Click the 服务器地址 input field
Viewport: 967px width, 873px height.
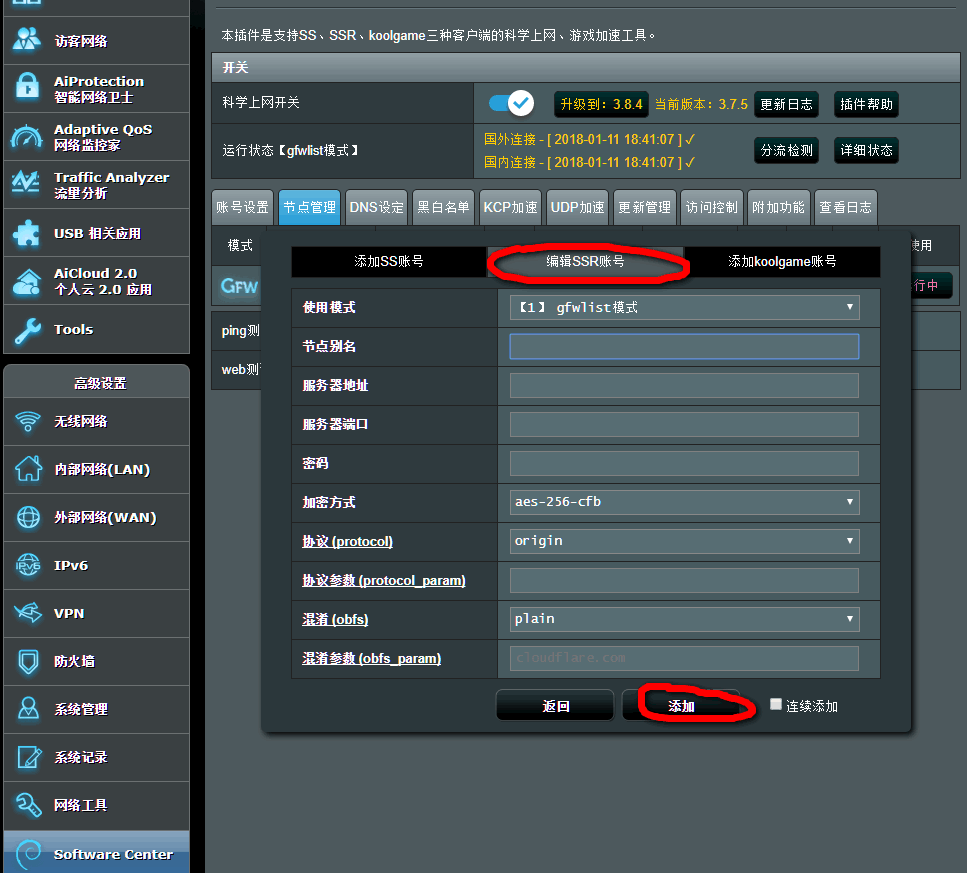click(684, 385)
